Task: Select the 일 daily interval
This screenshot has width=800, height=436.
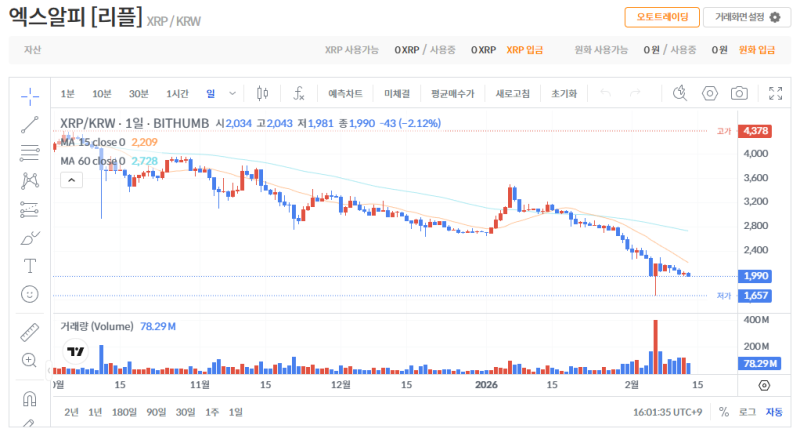Action: click(x=211, y=93)
